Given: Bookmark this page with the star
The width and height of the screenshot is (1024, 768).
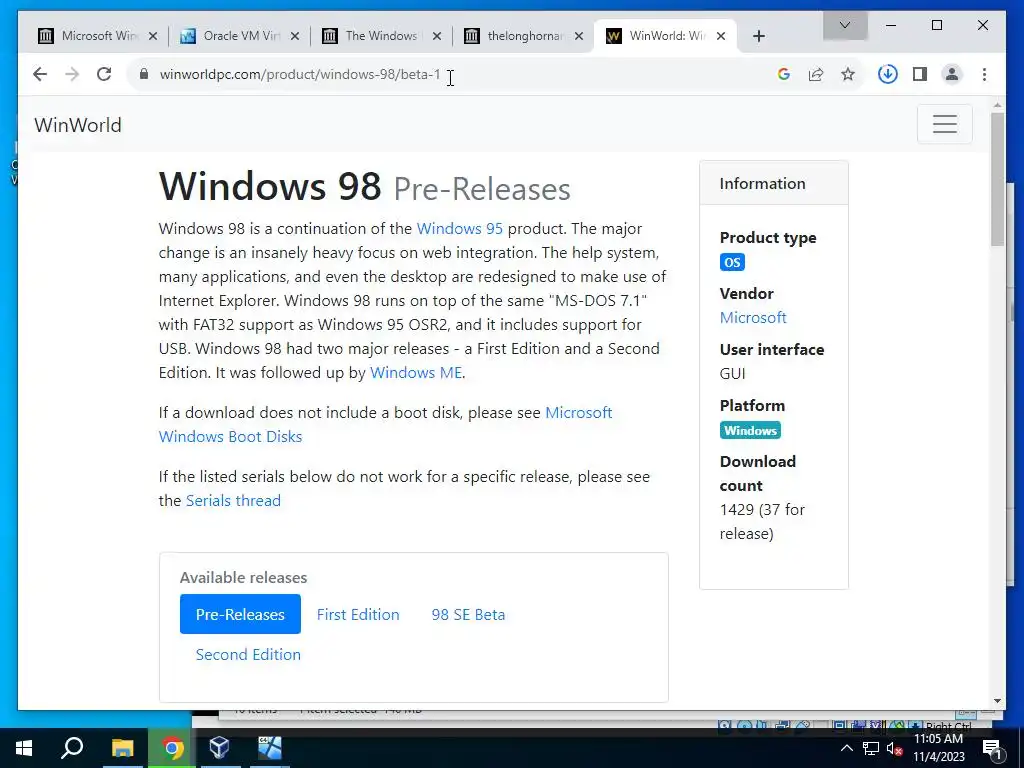Looking at the screenshot, I should tap(848, 74).
